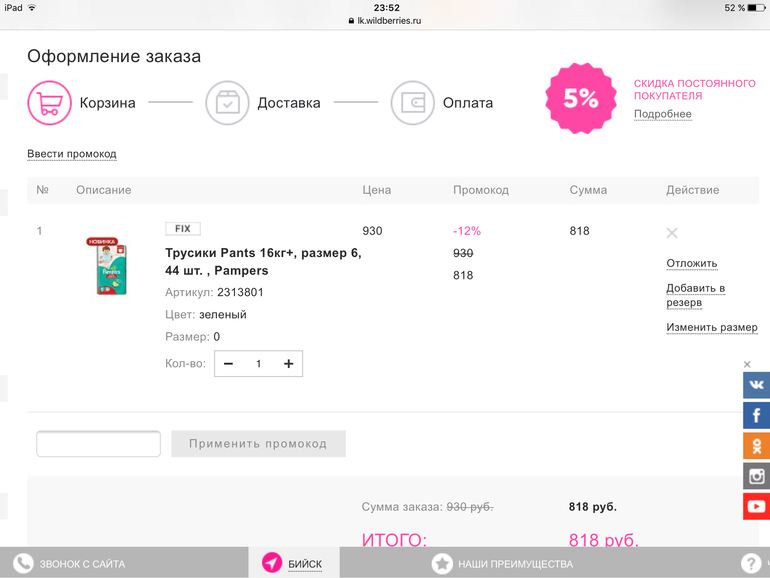Click the delivery box icon for Доставка

pyautogui.click(x=227, y=103)
